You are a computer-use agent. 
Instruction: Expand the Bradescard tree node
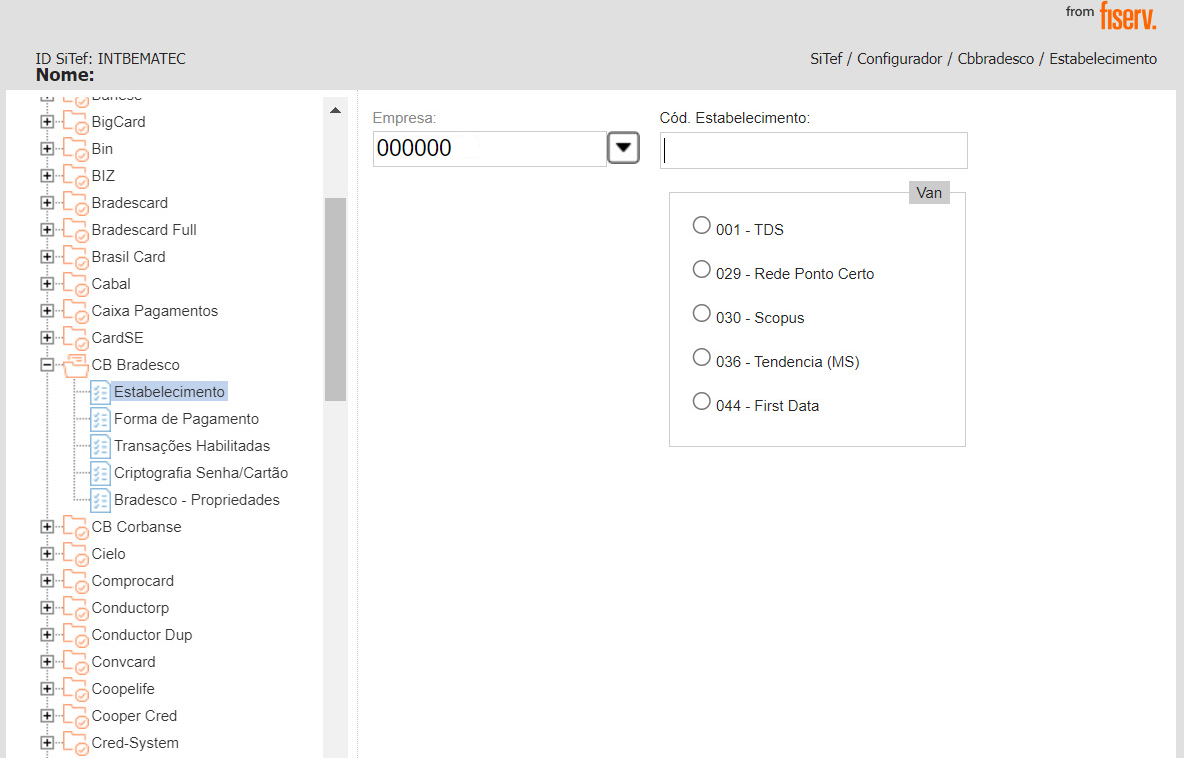coord(47,202)
